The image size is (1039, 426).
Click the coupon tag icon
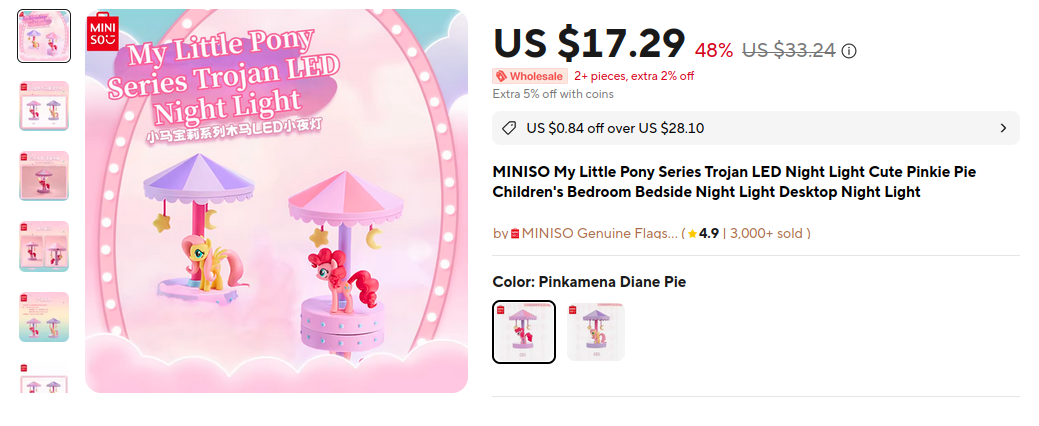point(509,128)
